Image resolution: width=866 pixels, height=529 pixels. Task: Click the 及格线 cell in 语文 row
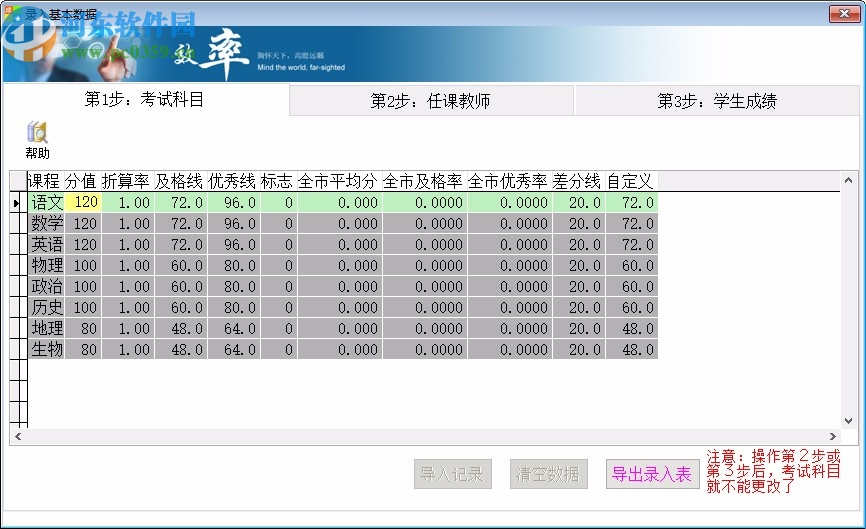click(x=181, y=202)
